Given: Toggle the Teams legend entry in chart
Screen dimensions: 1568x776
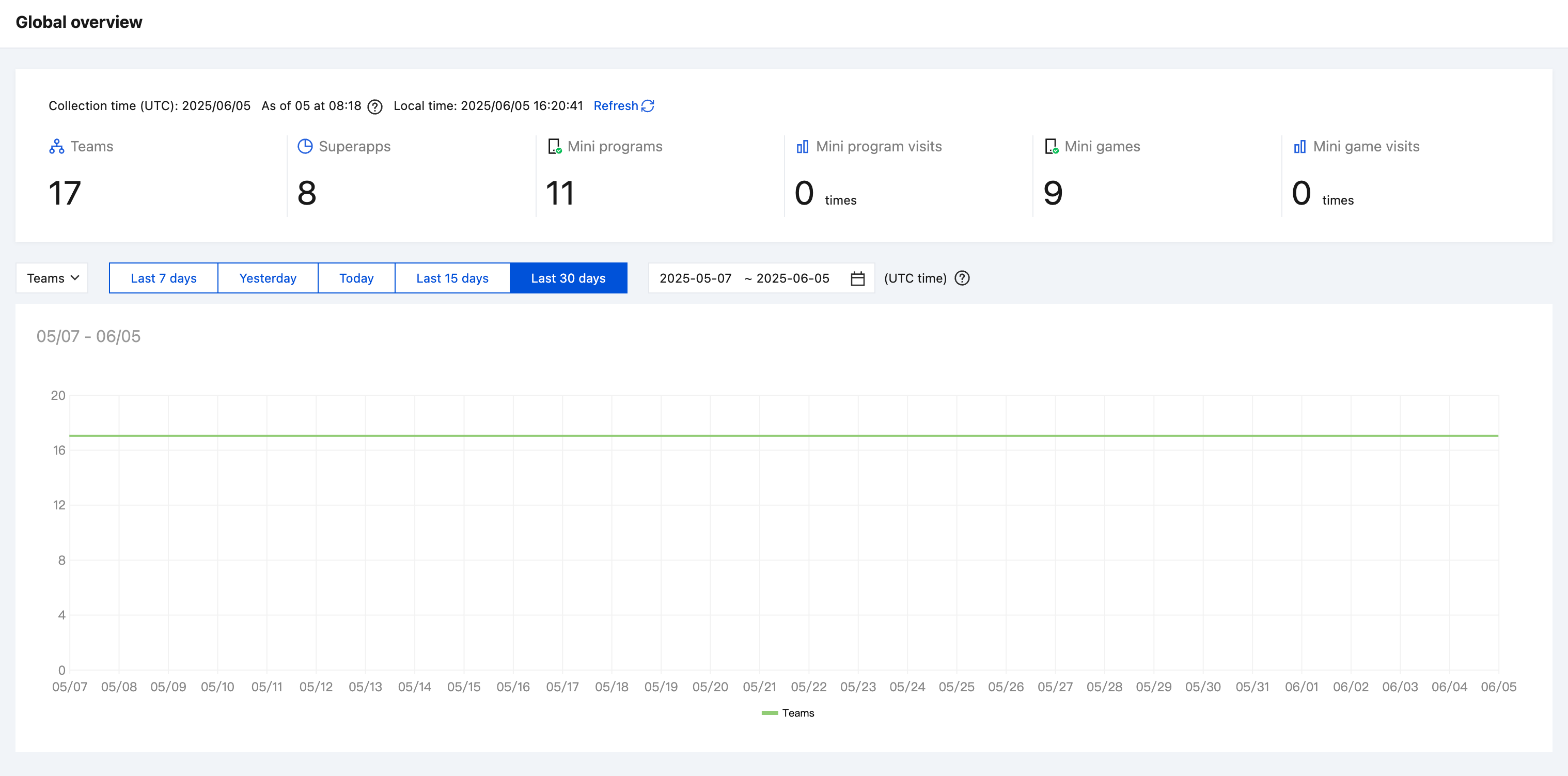Looking at the screenshot, I should point(788,712).
